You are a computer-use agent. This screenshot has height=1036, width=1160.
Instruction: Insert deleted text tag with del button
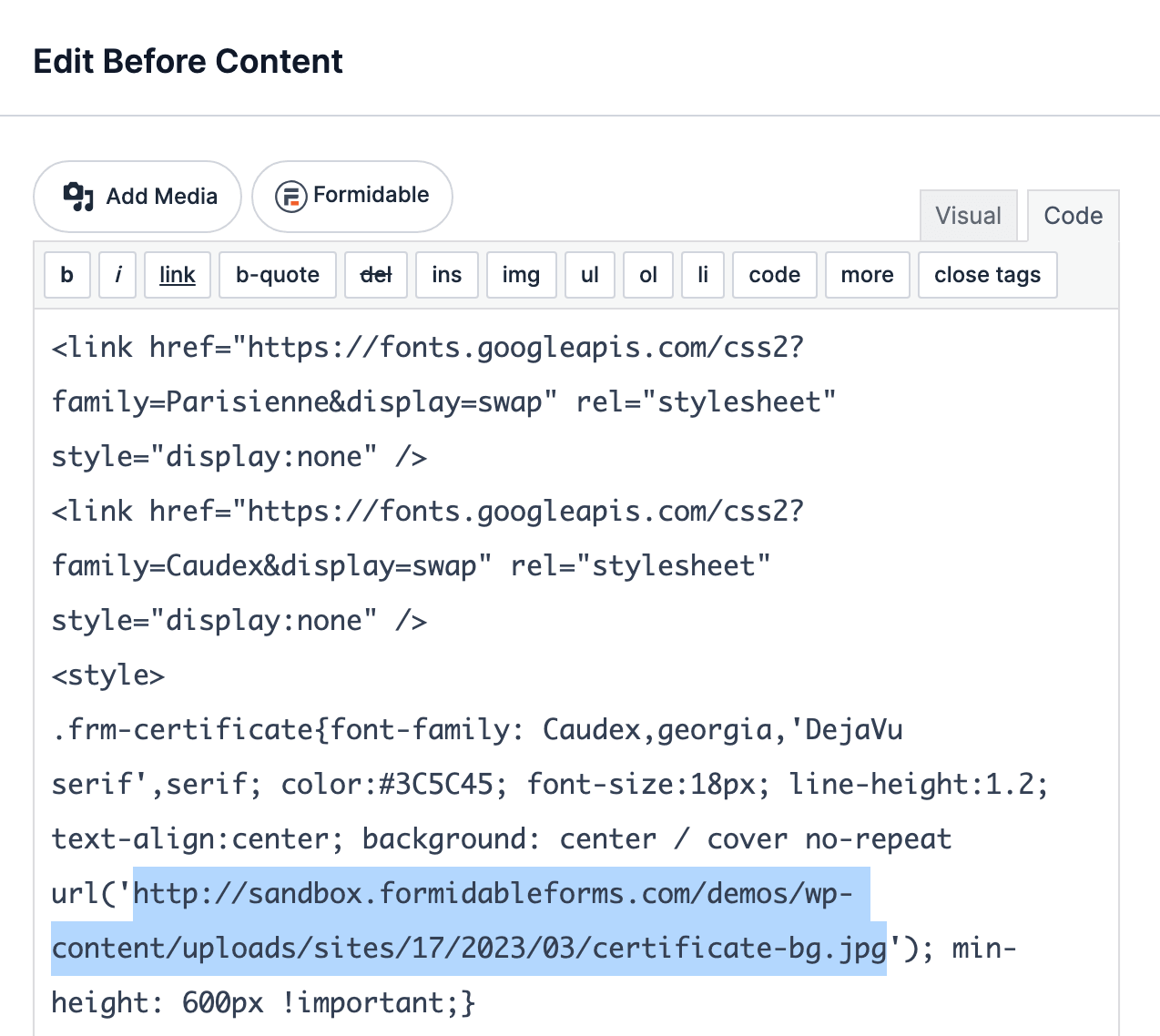click(x=376, y=275)
